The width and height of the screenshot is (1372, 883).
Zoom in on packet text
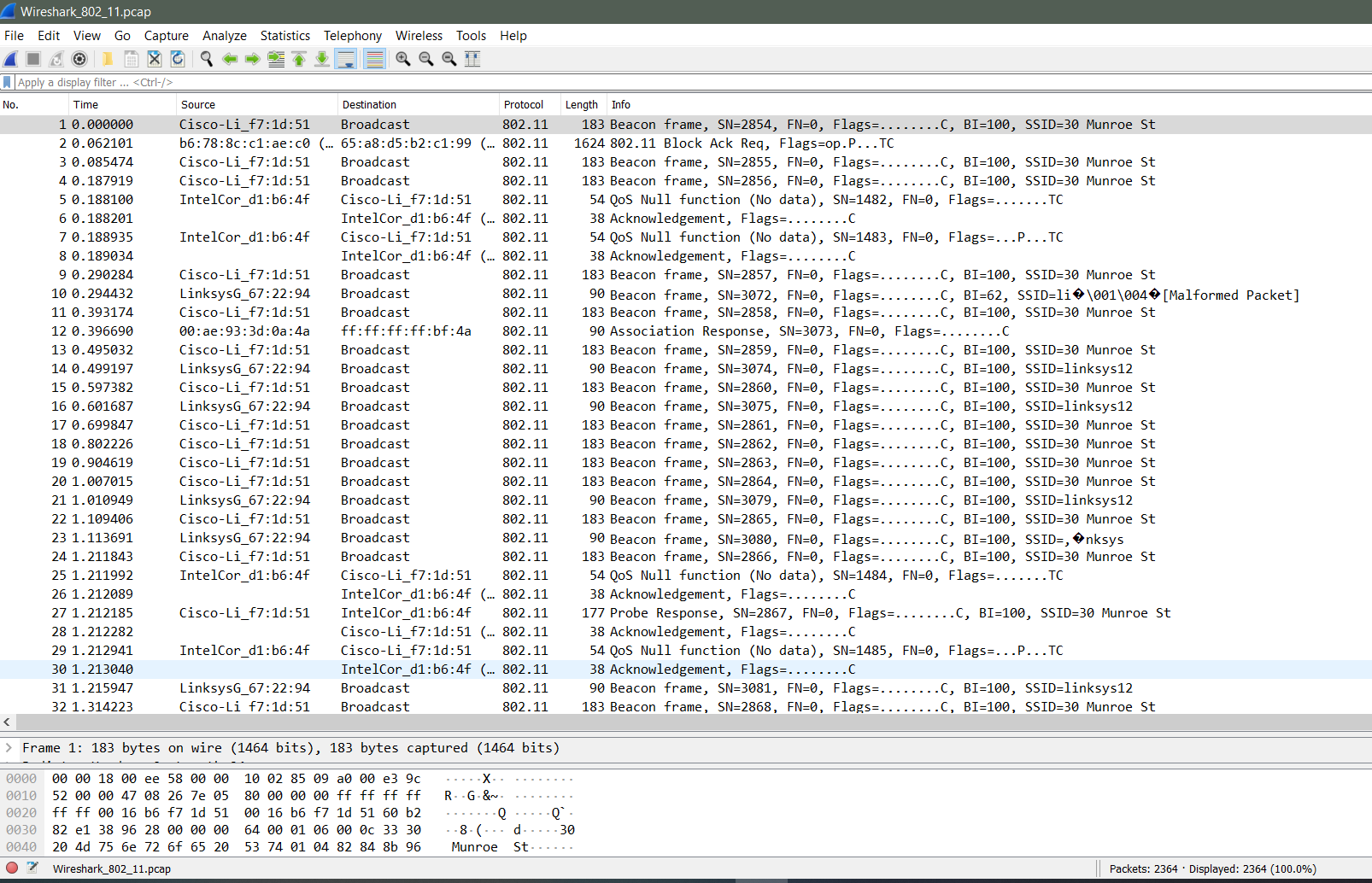(x=403, y=59)
